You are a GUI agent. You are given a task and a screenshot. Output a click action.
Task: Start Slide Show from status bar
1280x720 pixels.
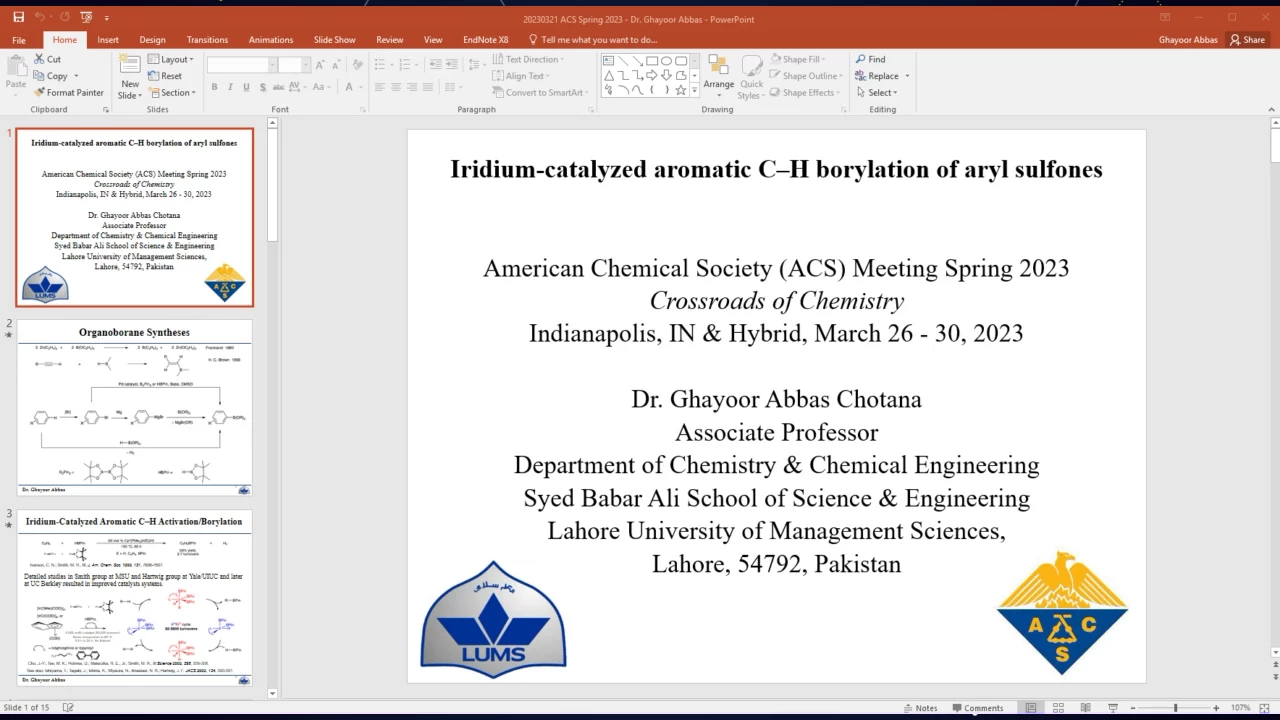[x=1112, y=708]
